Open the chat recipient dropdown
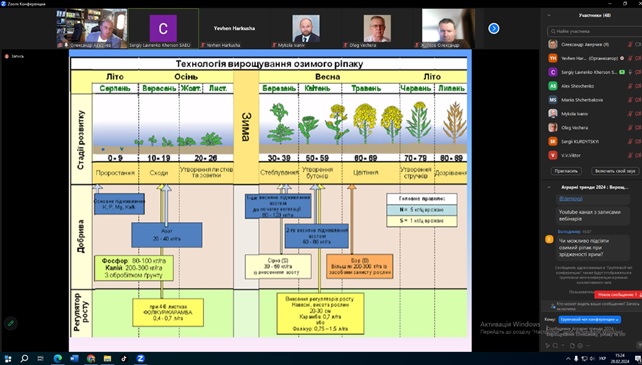 coord(590,320)
